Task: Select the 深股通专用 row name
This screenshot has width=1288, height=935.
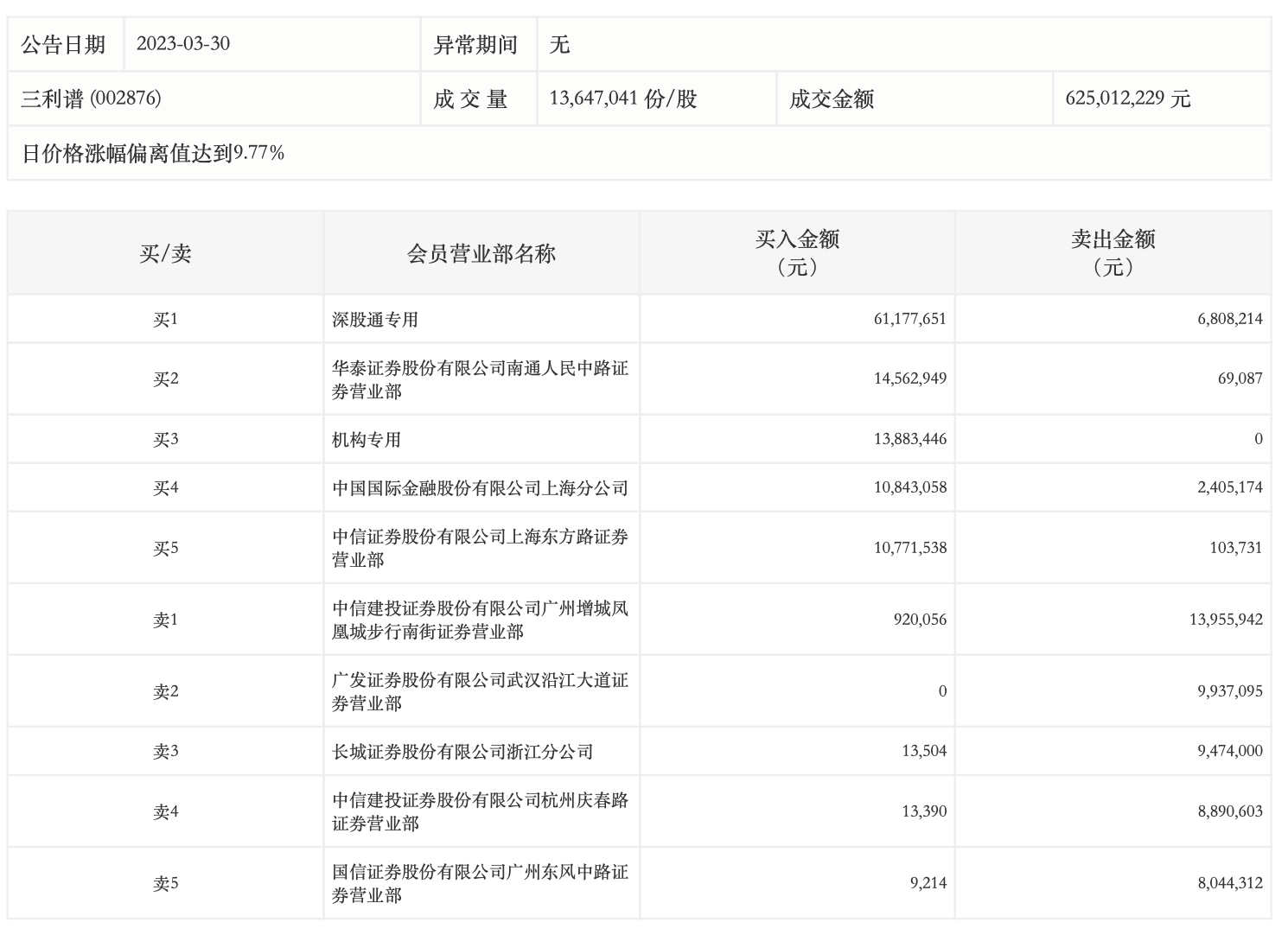Action: point(375,320)
